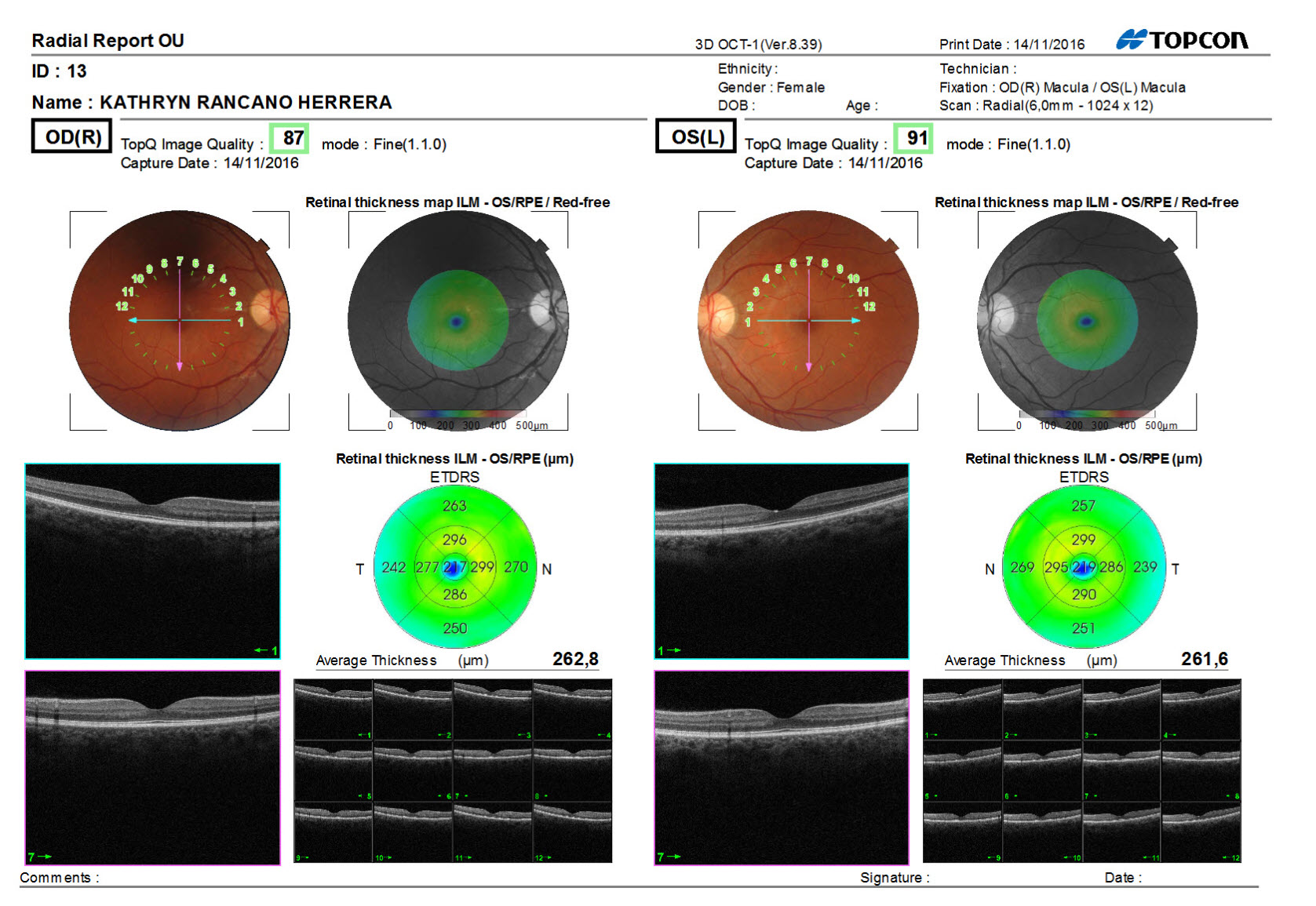Click the right eye image quality score 87

(x=290, y=139)
